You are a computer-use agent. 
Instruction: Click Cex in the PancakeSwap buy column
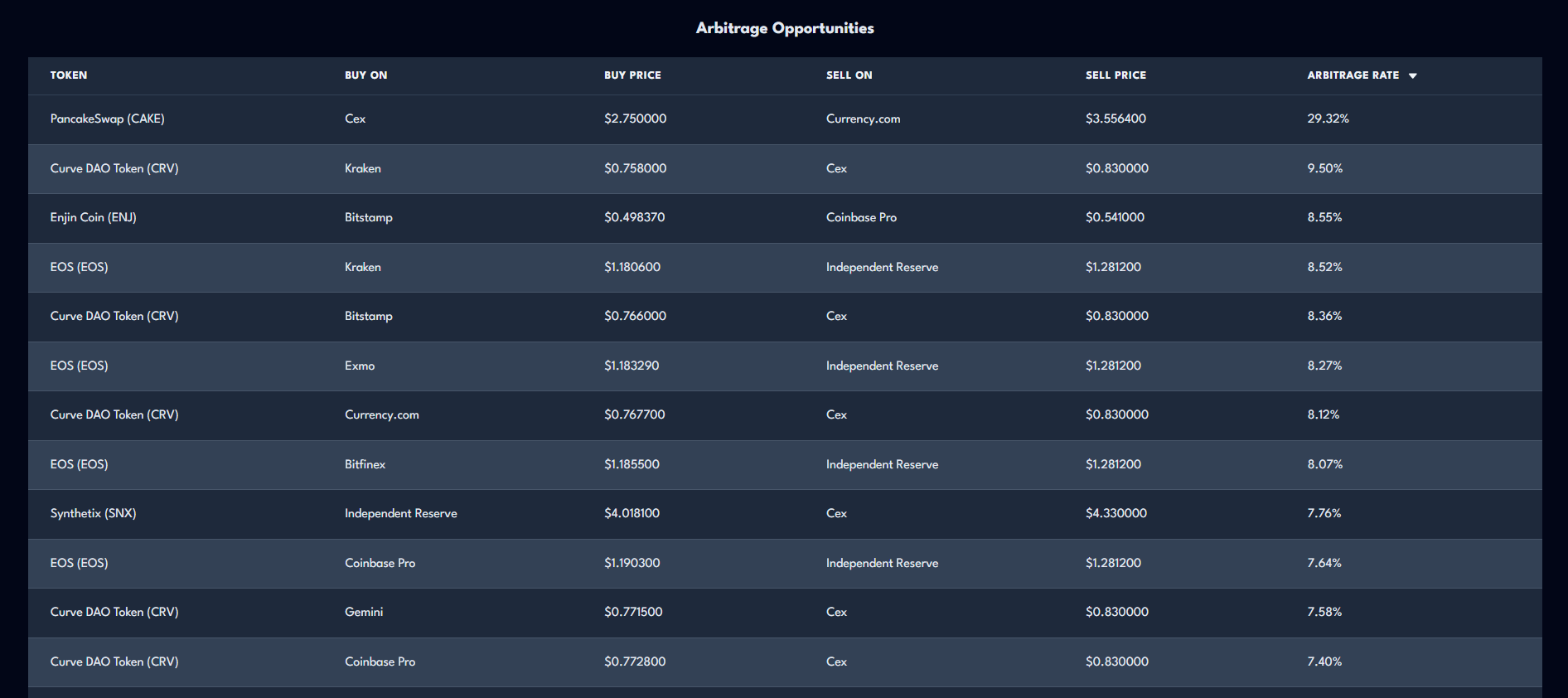tap(356, 119)
